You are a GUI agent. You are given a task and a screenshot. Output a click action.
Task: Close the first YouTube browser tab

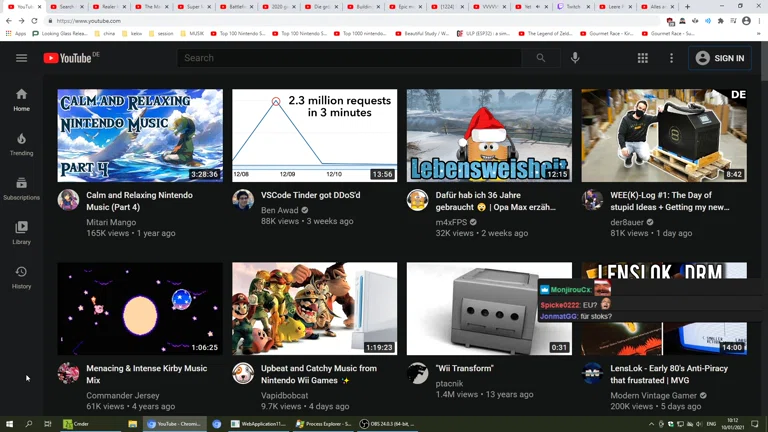(x=40, y=7)
